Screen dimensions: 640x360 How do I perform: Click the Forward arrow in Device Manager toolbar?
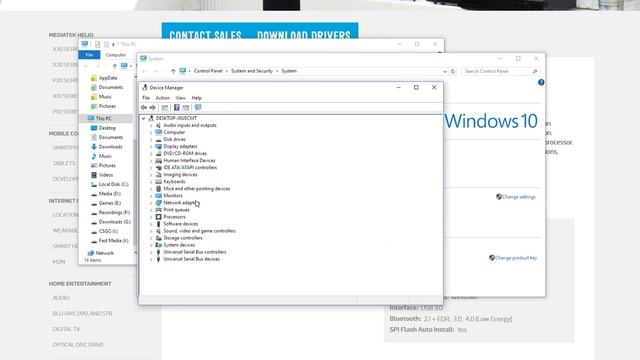[x=153, y=107]
